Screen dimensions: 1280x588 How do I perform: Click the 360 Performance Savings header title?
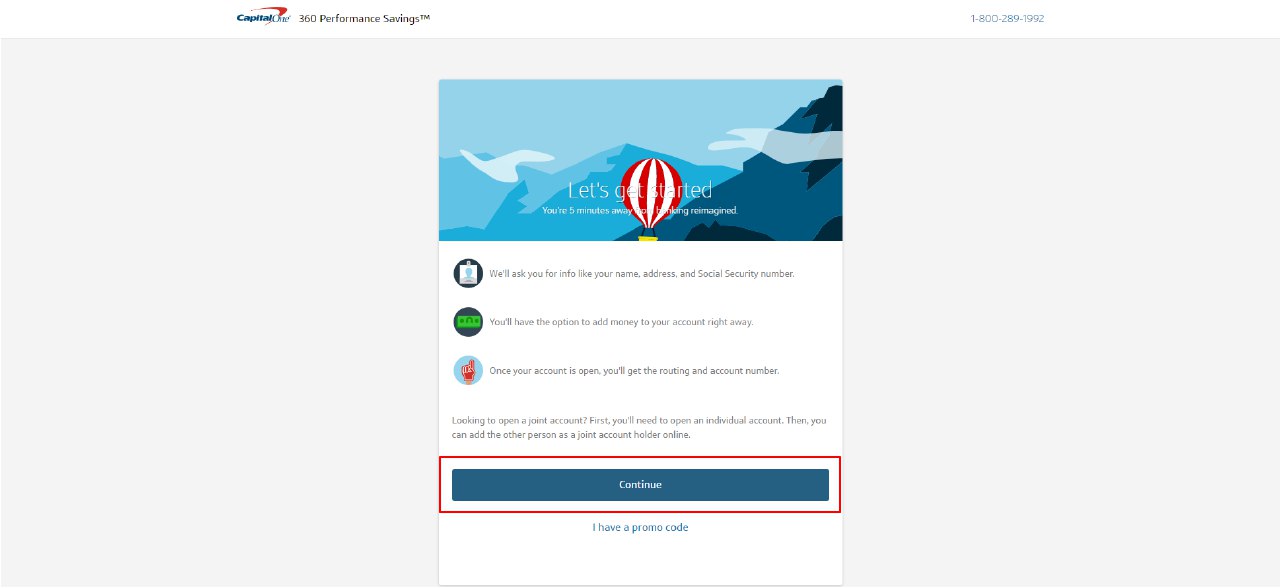pos(364,18)
